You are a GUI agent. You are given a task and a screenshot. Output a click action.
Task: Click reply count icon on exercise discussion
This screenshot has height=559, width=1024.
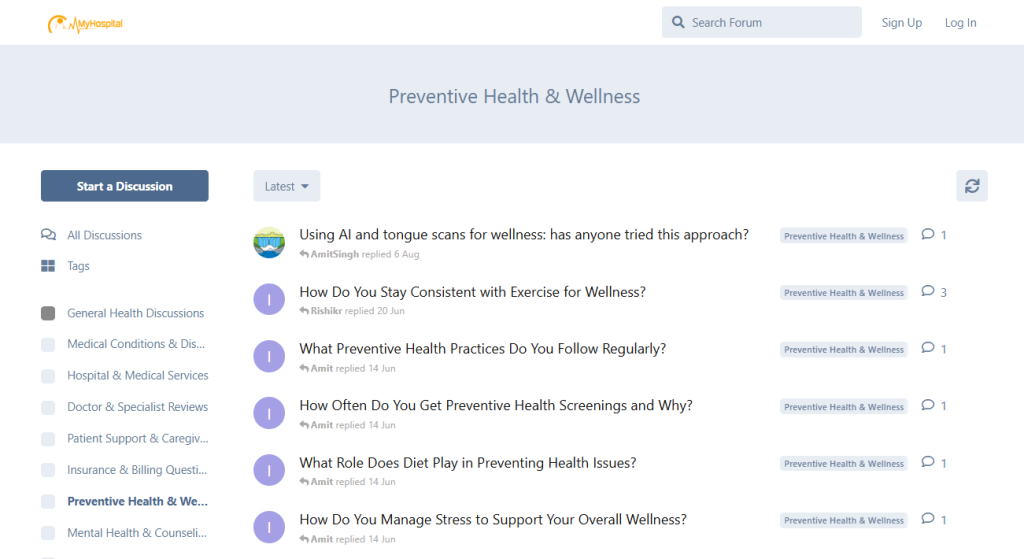click(x=928, y=292)
